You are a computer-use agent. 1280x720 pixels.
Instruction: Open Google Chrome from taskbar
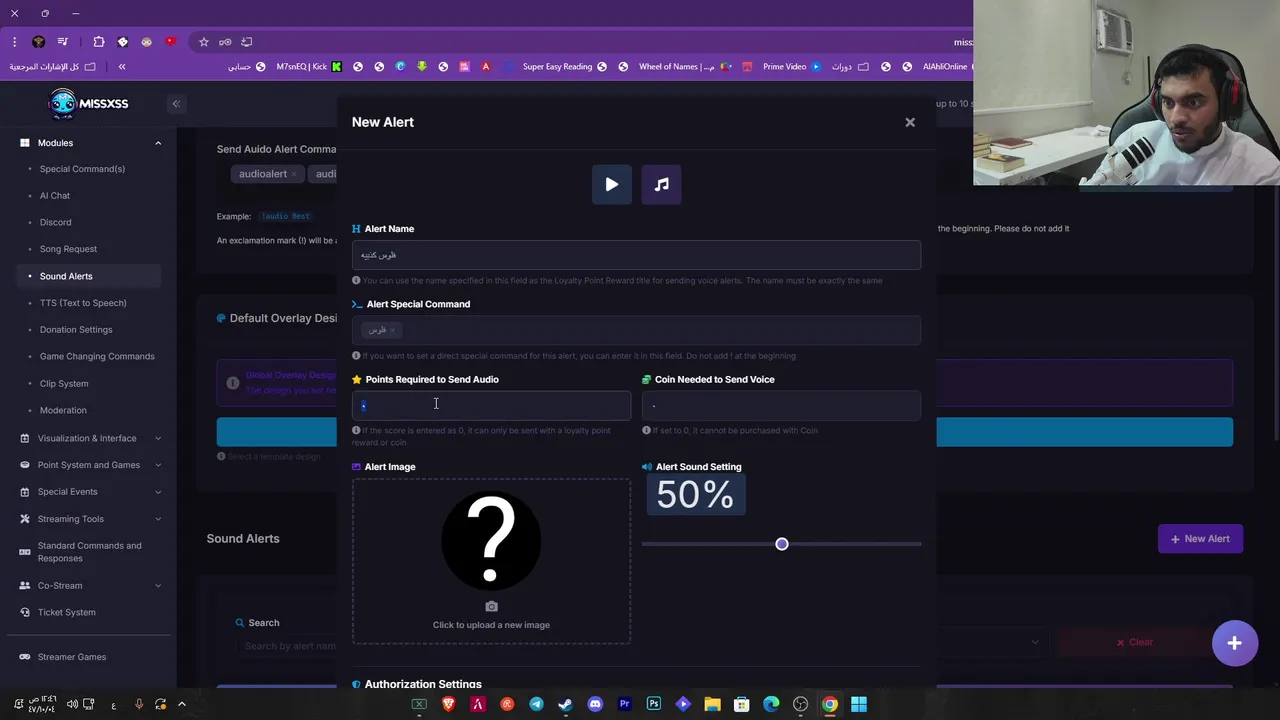pos(829,704)
